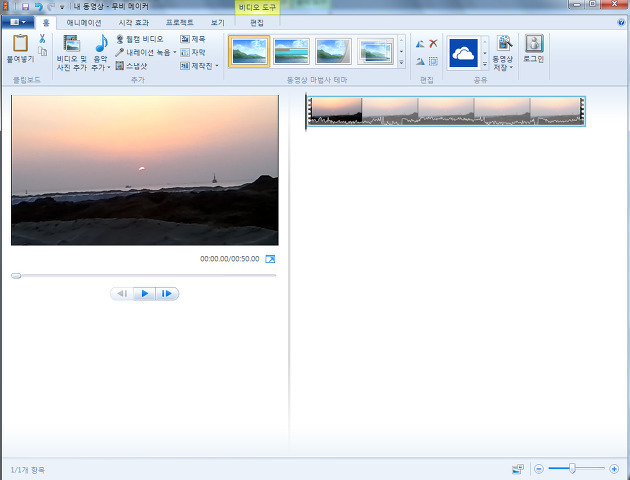
Task: Advance to the next frame
Action: pos(167,294)
